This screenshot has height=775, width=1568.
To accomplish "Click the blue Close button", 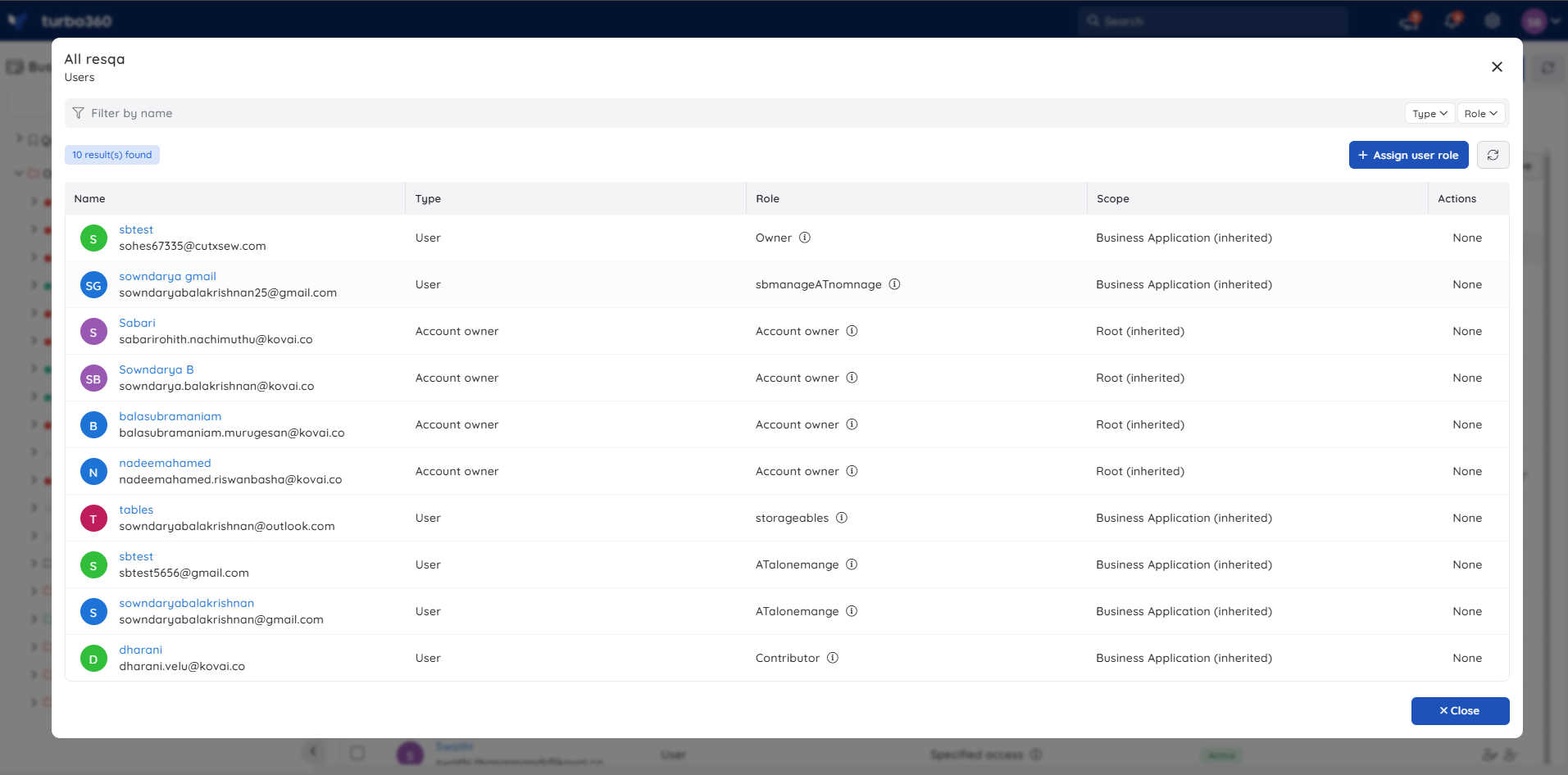I will (x=1460, y=711).
